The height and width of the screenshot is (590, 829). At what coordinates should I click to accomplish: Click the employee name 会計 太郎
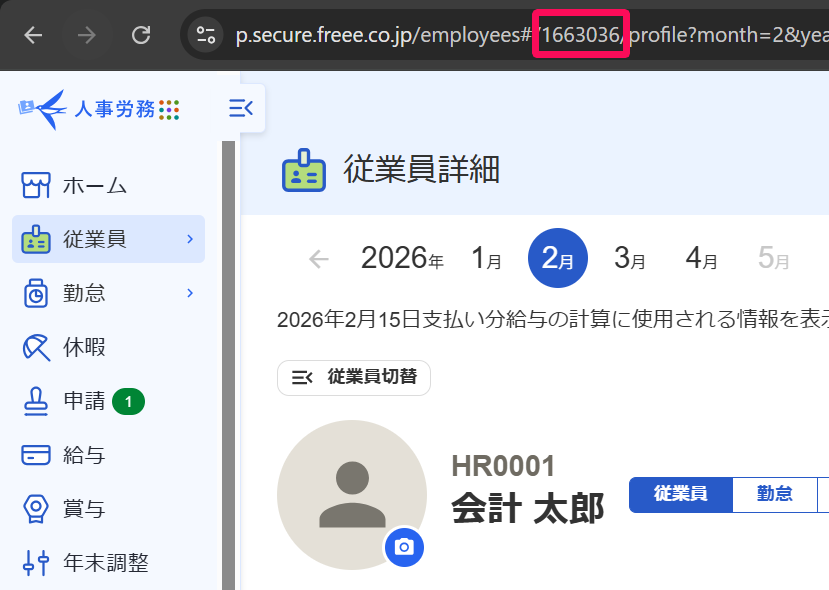pos(528,508)
